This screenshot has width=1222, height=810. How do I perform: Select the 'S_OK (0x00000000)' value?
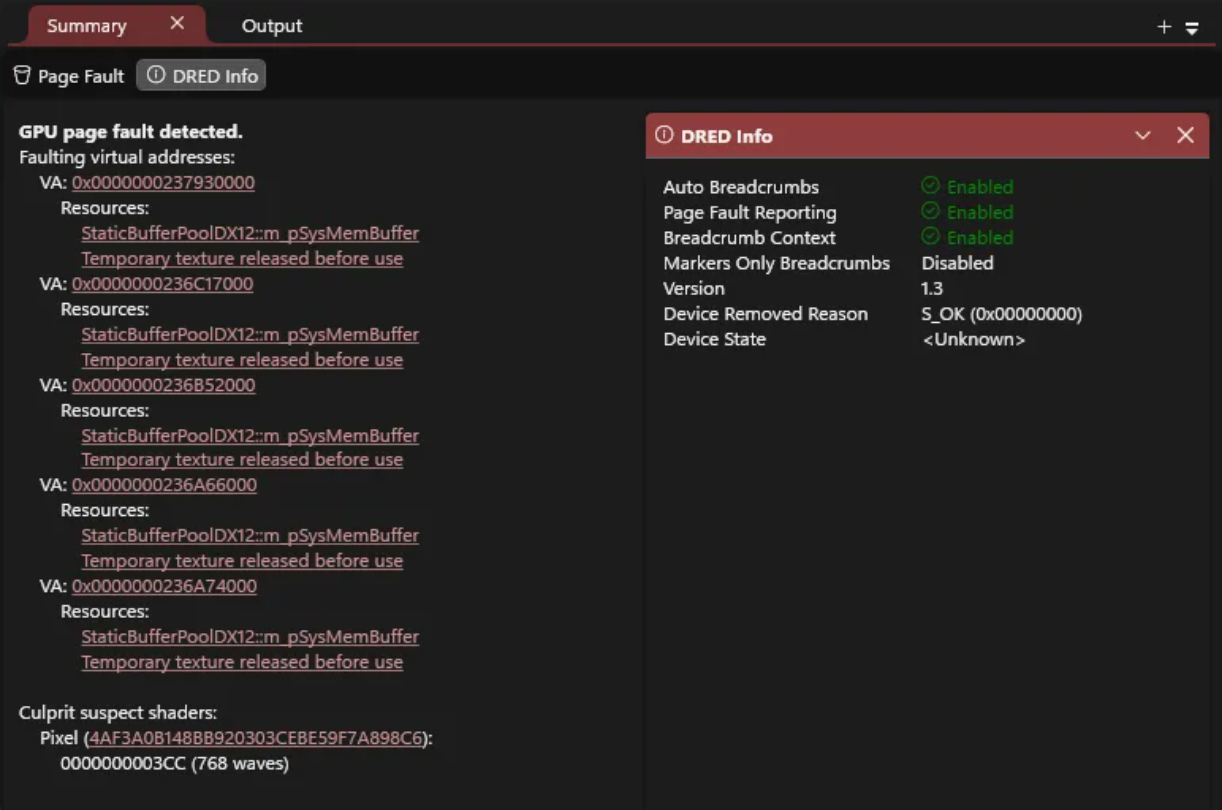[1002, 314]
